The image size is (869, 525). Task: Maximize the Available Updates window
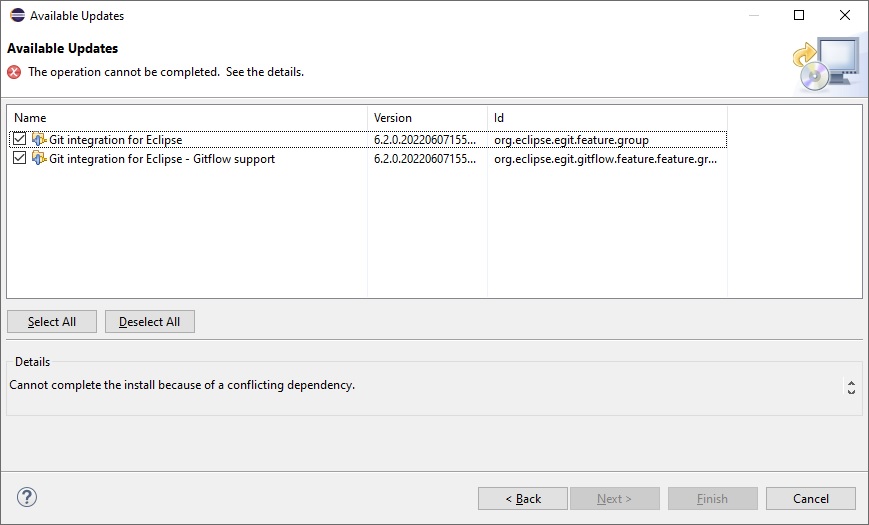click(x=799, y=15)
